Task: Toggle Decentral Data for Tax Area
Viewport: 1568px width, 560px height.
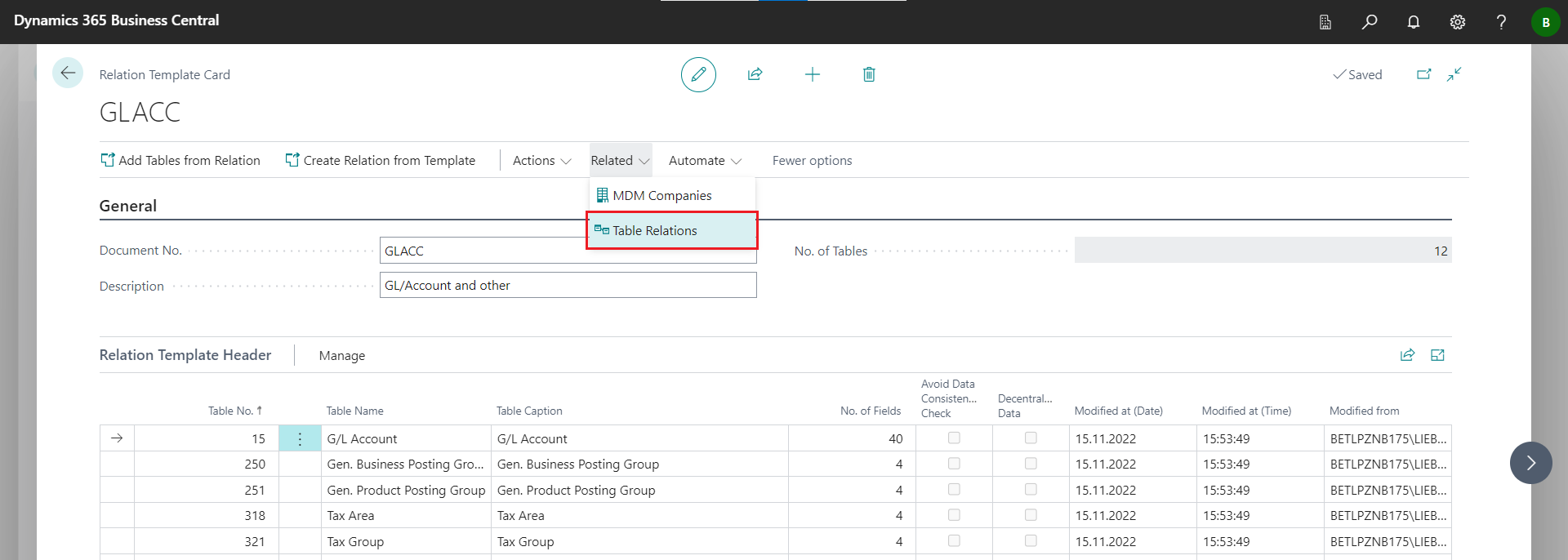Action: click(1031, 515)
